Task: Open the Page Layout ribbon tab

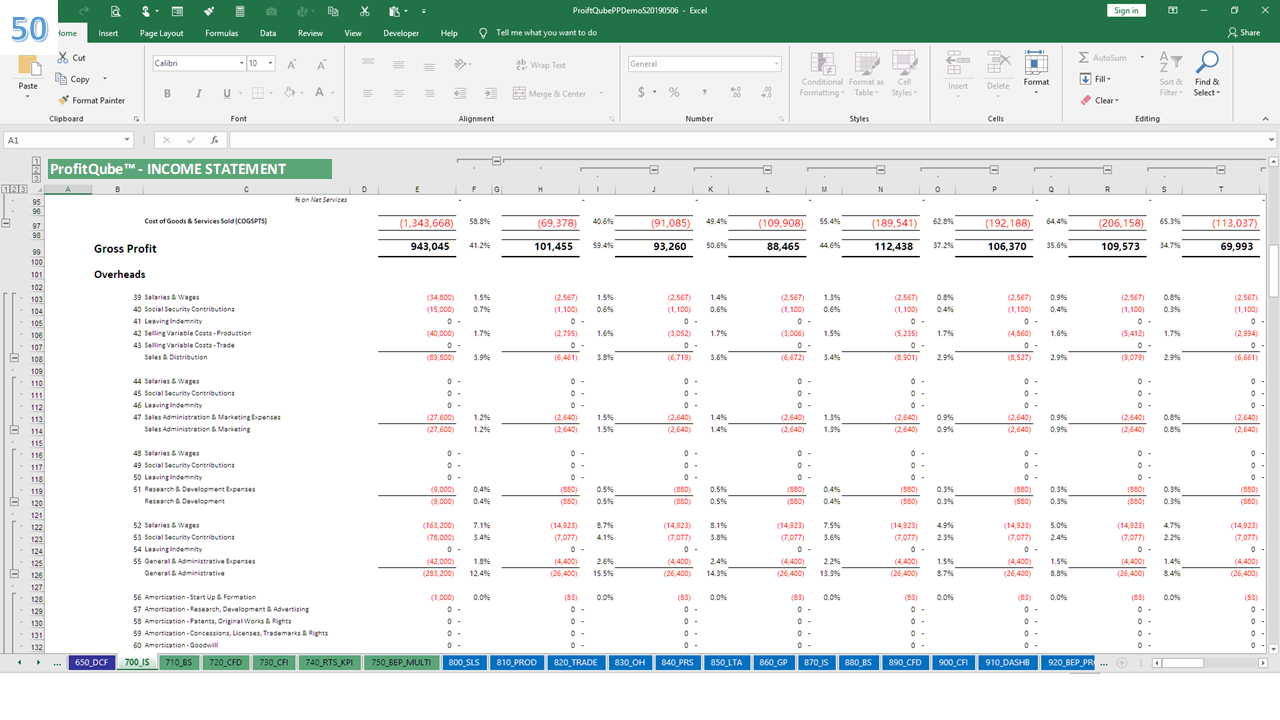Action: 162,33
